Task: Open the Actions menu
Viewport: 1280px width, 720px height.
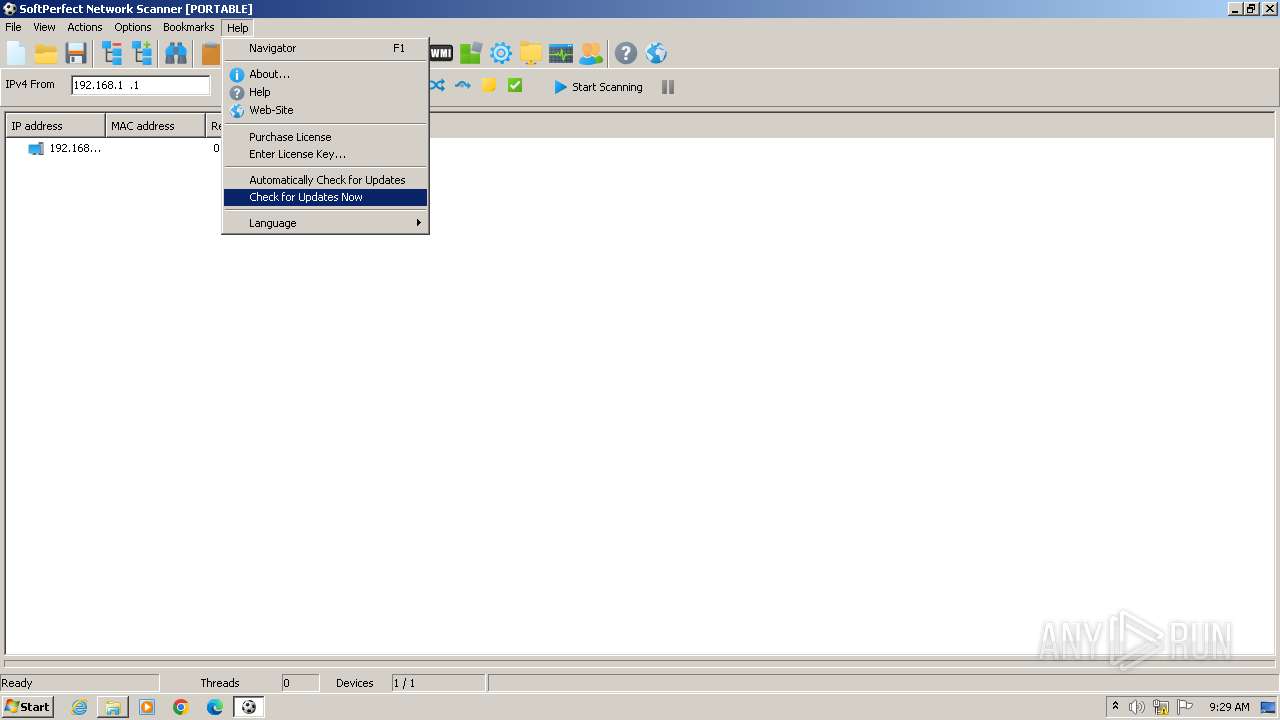Action: [x=85, y=27]
